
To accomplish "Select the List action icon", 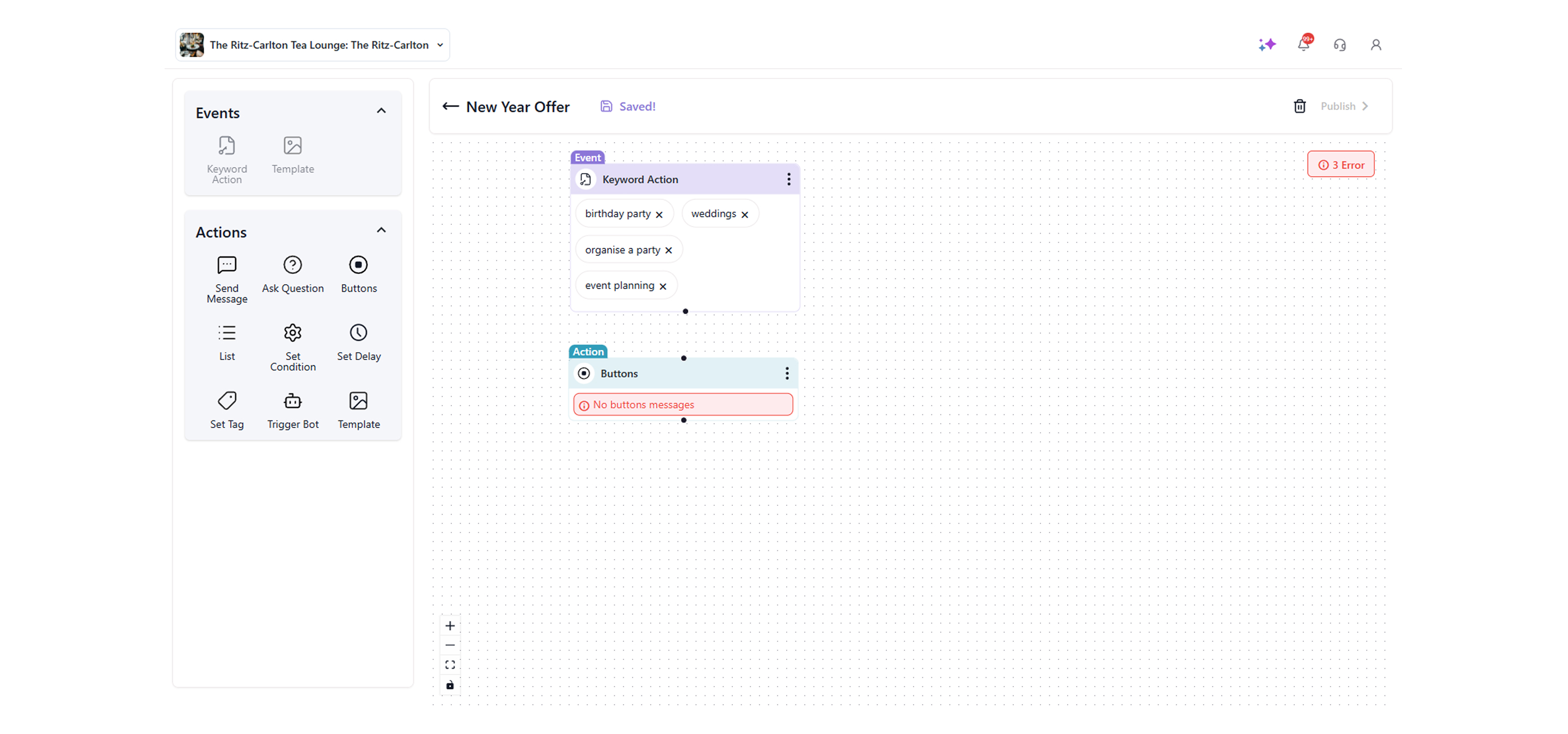I will click(x=226, y=333).
